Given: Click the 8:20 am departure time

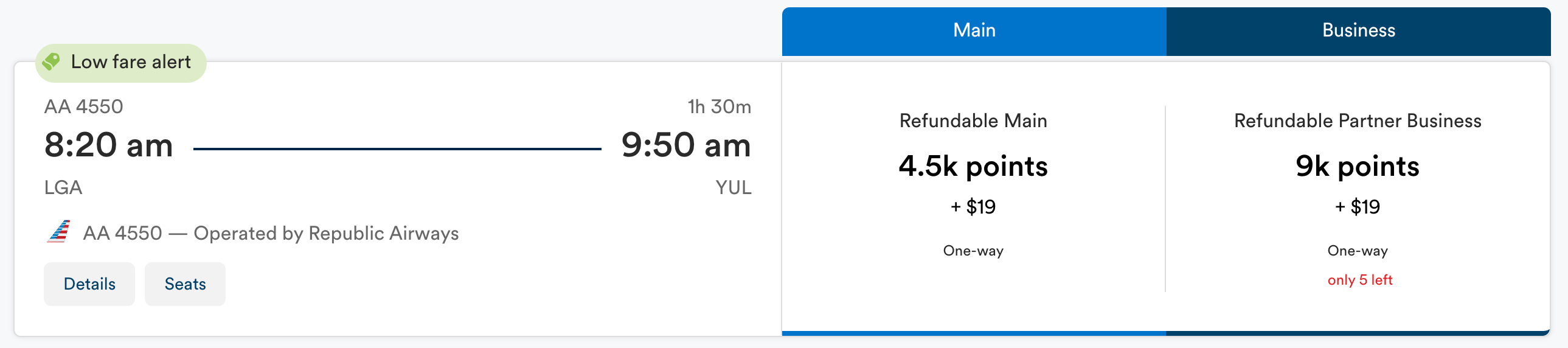Looking at the screenshot, I should pyautogui.click(x=109, y=145).
